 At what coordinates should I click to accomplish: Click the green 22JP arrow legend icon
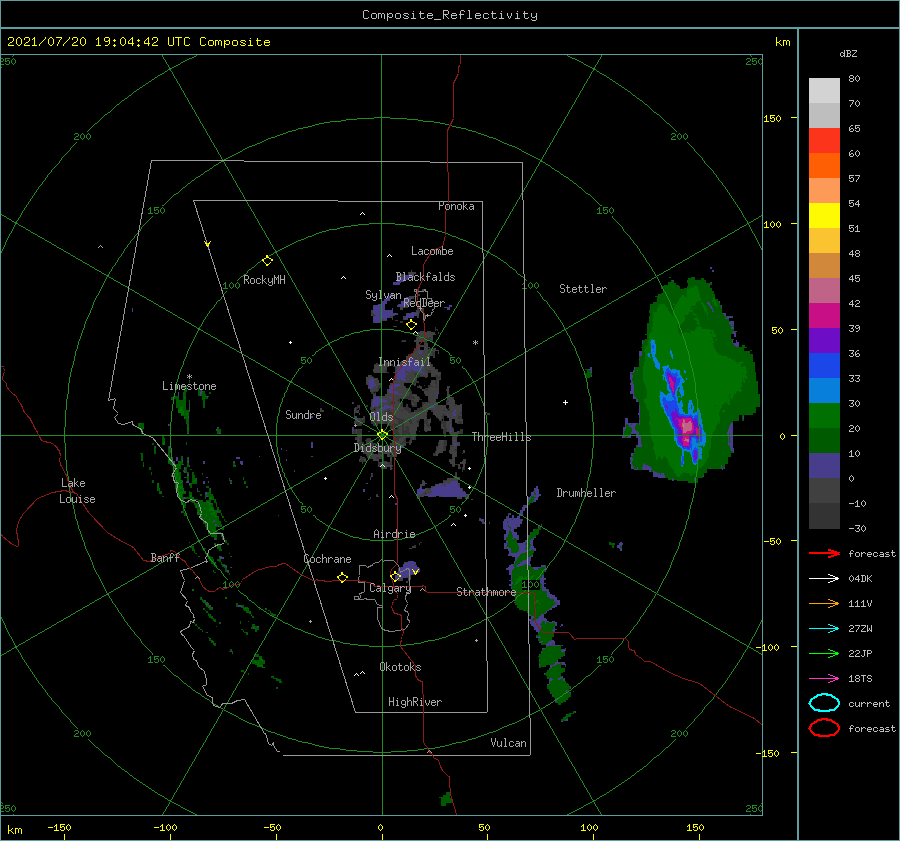(824, 653)
